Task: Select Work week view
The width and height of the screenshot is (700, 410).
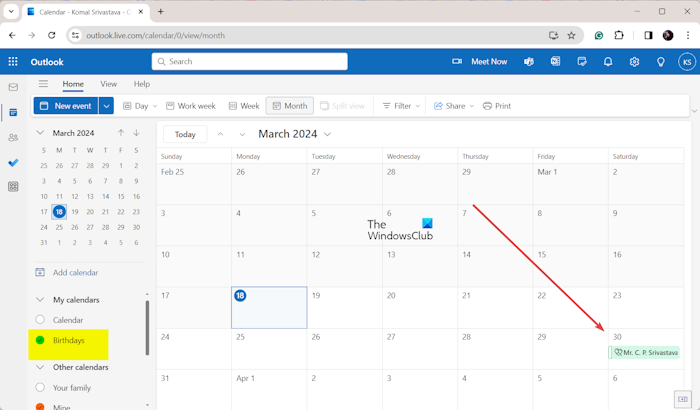Action: point(191,106)
